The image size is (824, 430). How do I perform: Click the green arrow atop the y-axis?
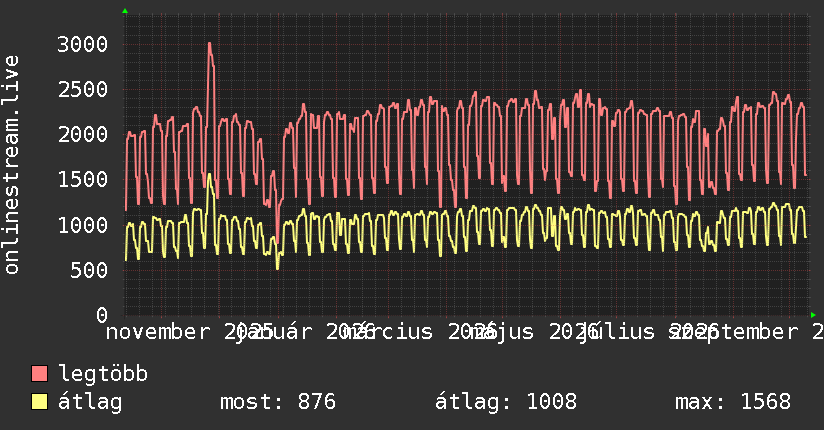(x=125, y=11)
